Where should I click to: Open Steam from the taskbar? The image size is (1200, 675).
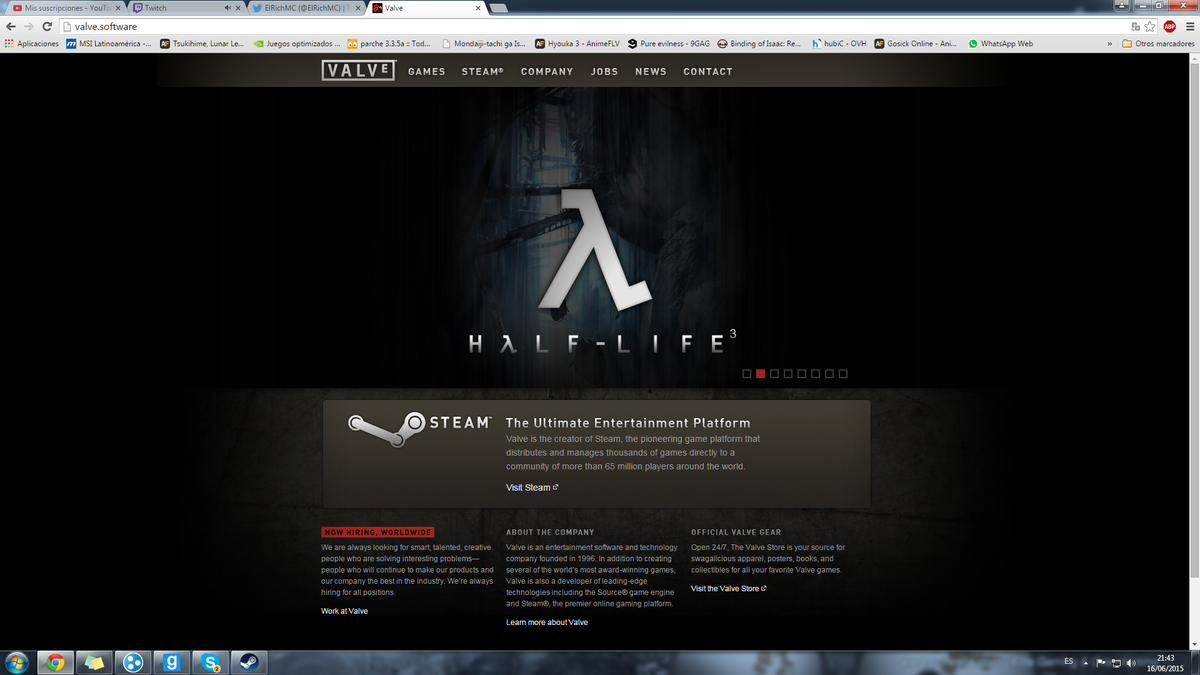[247, 662]
